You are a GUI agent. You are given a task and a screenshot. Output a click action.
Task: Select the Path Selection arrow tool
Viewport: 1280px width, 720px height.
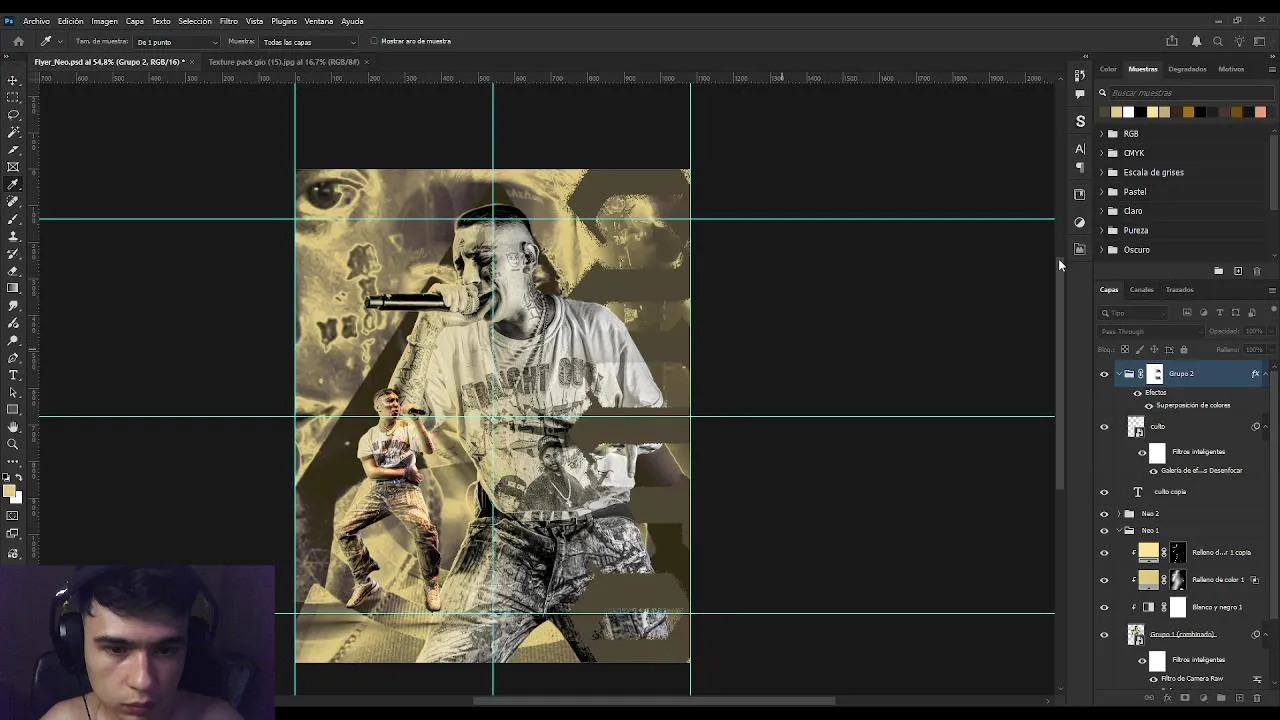click(x=13, y=392)
